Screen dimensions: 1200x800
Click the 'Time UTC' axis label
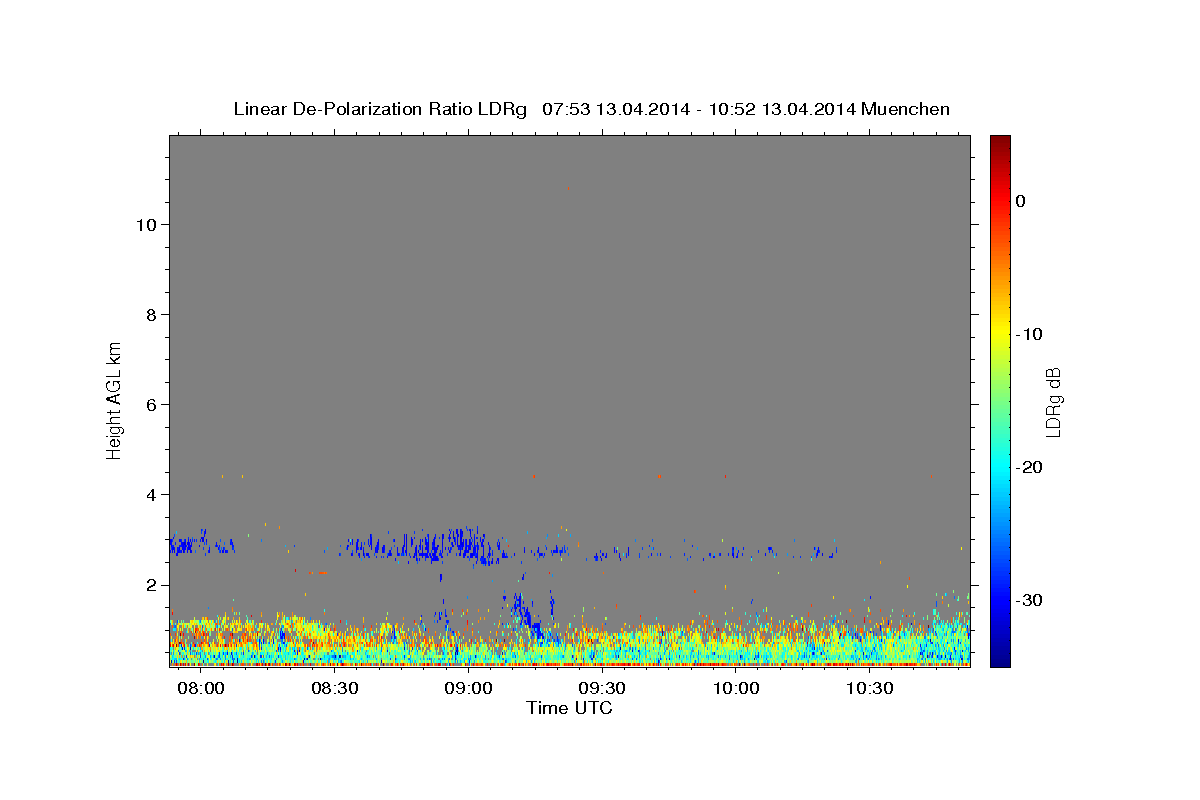(569, 708)
